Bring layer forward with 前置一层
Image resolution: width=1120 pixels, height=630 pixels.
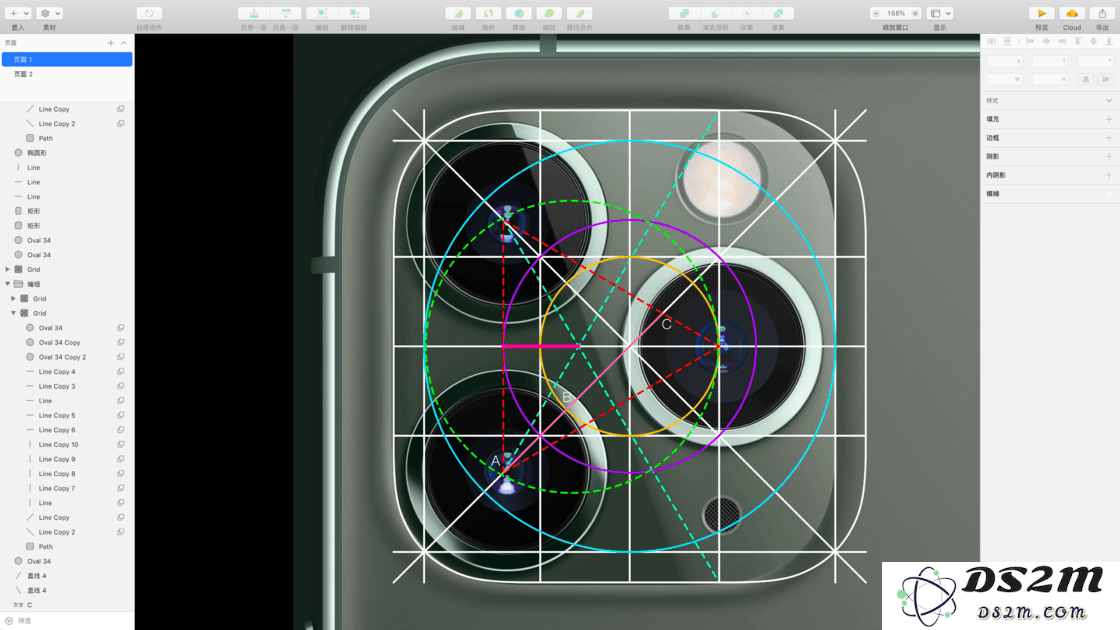[254, 14]
